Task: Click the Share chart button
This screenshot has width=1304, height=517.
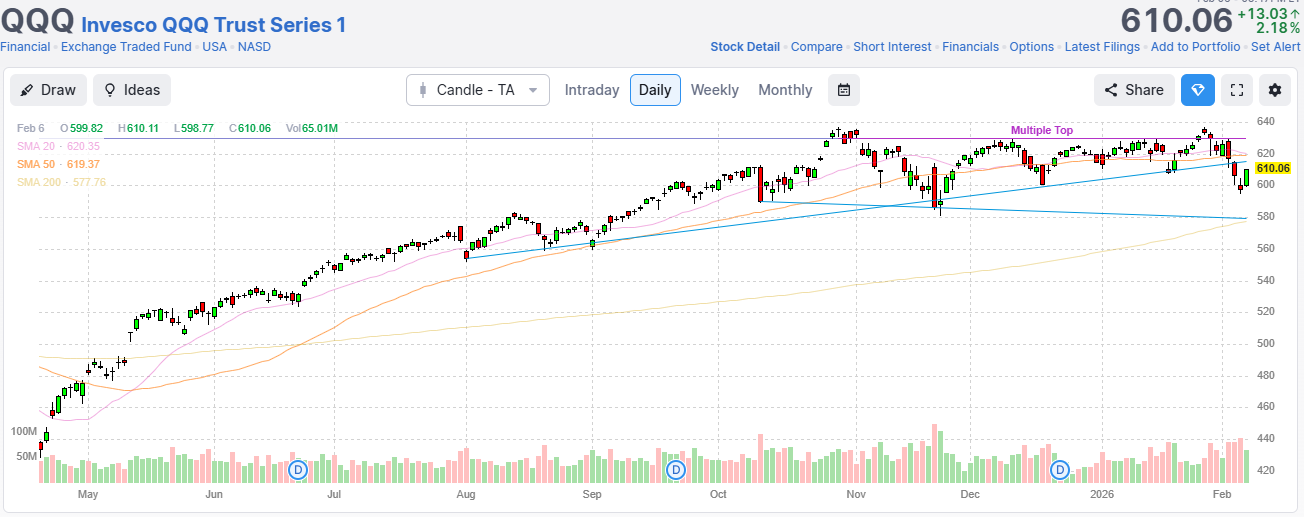Action: tap(1134, 90)
